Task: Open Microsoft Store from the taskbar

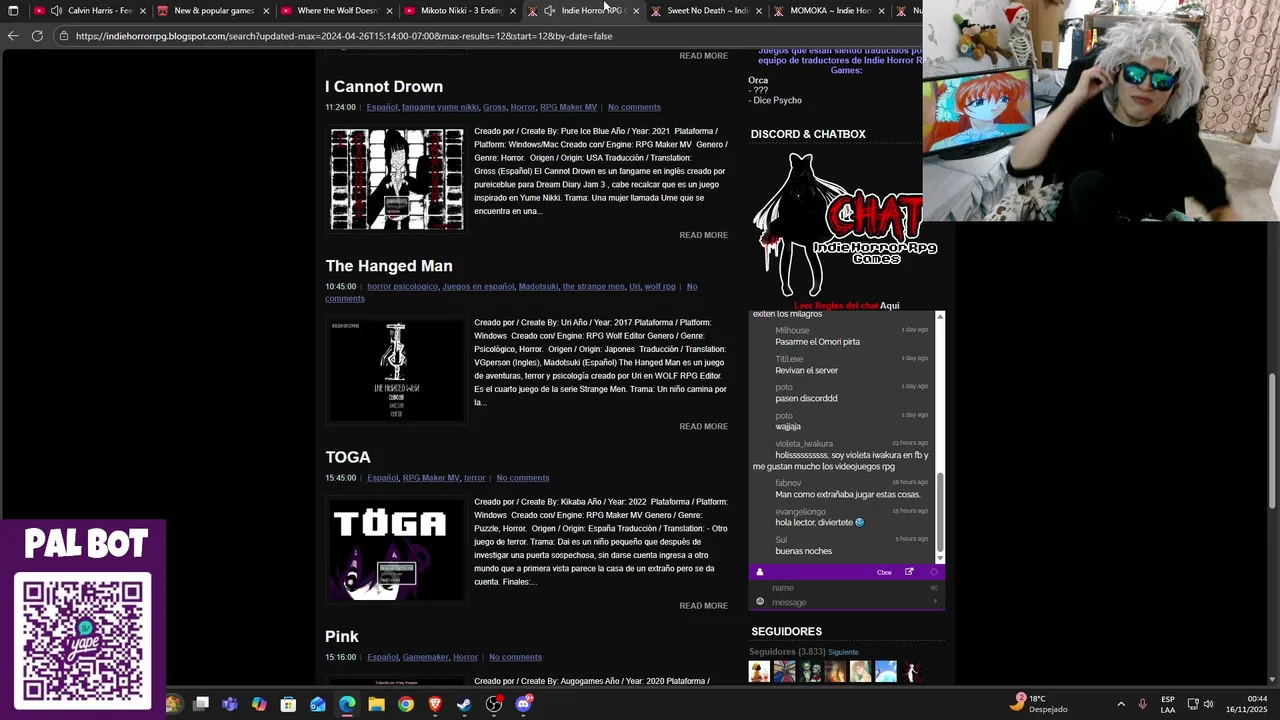Action: click(288, 704)
